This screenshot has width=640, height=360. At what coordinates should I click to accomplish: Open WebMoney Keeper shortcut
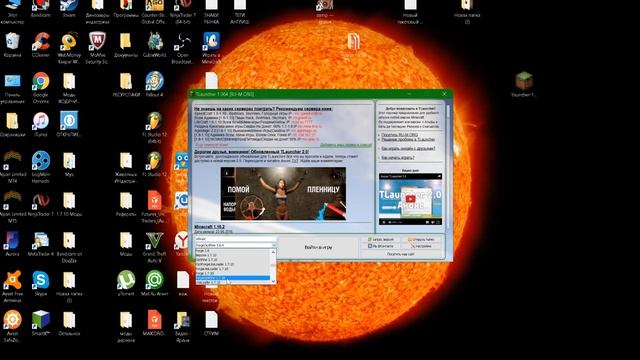coord(69,48)
